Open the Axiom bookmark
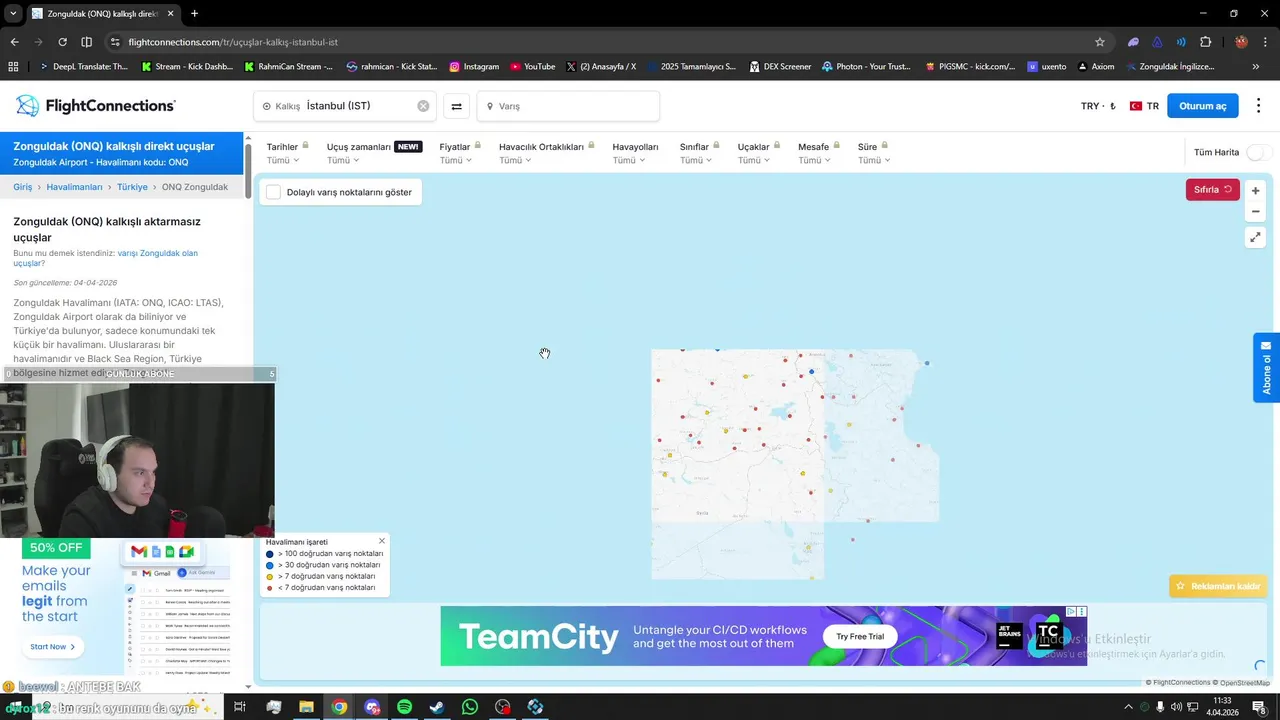The image size is (1280, 720). click(1095, 67)
